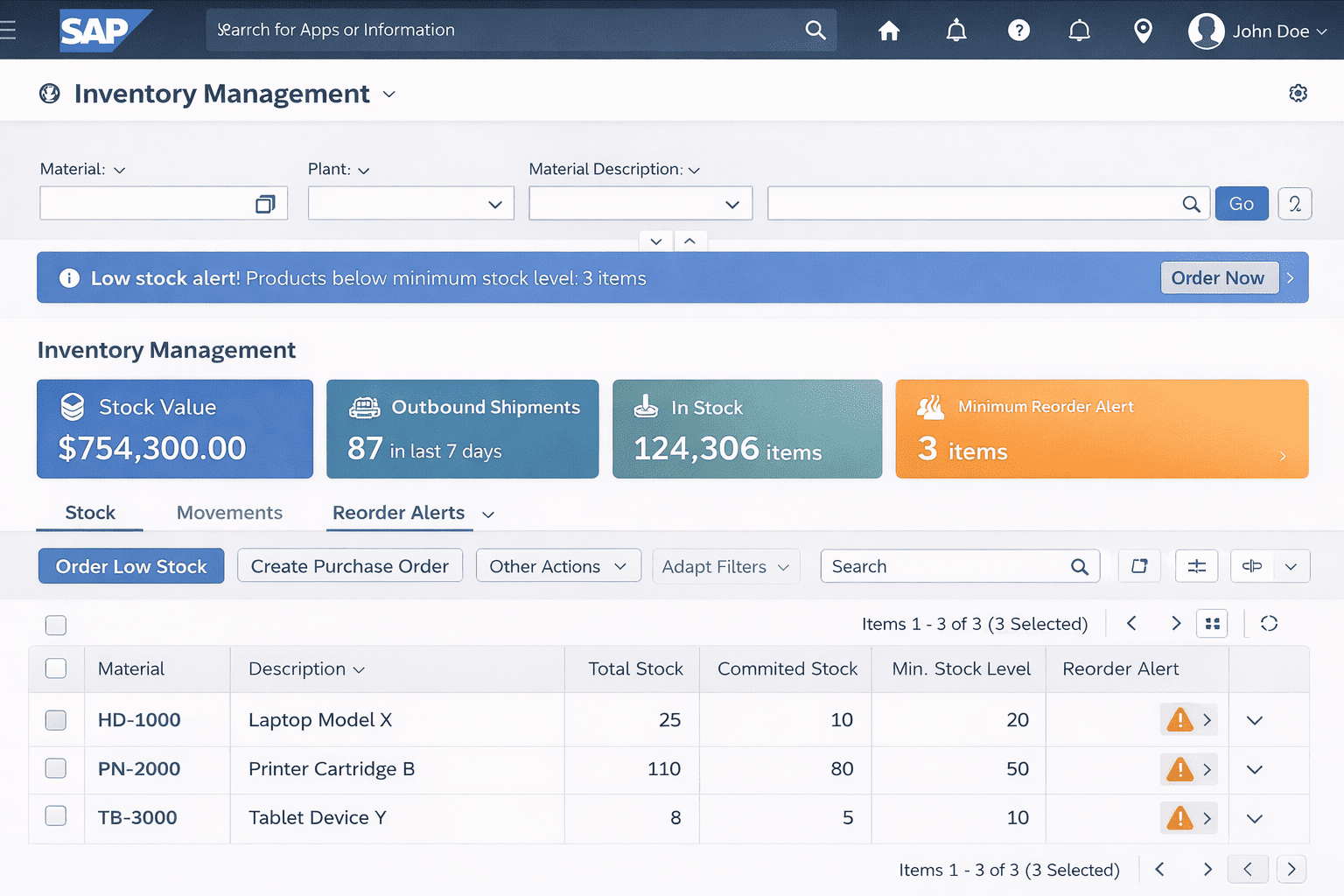Open the Other Actions dropdown
Screen dimensions: 1344x896
click(x=557, y=565)
